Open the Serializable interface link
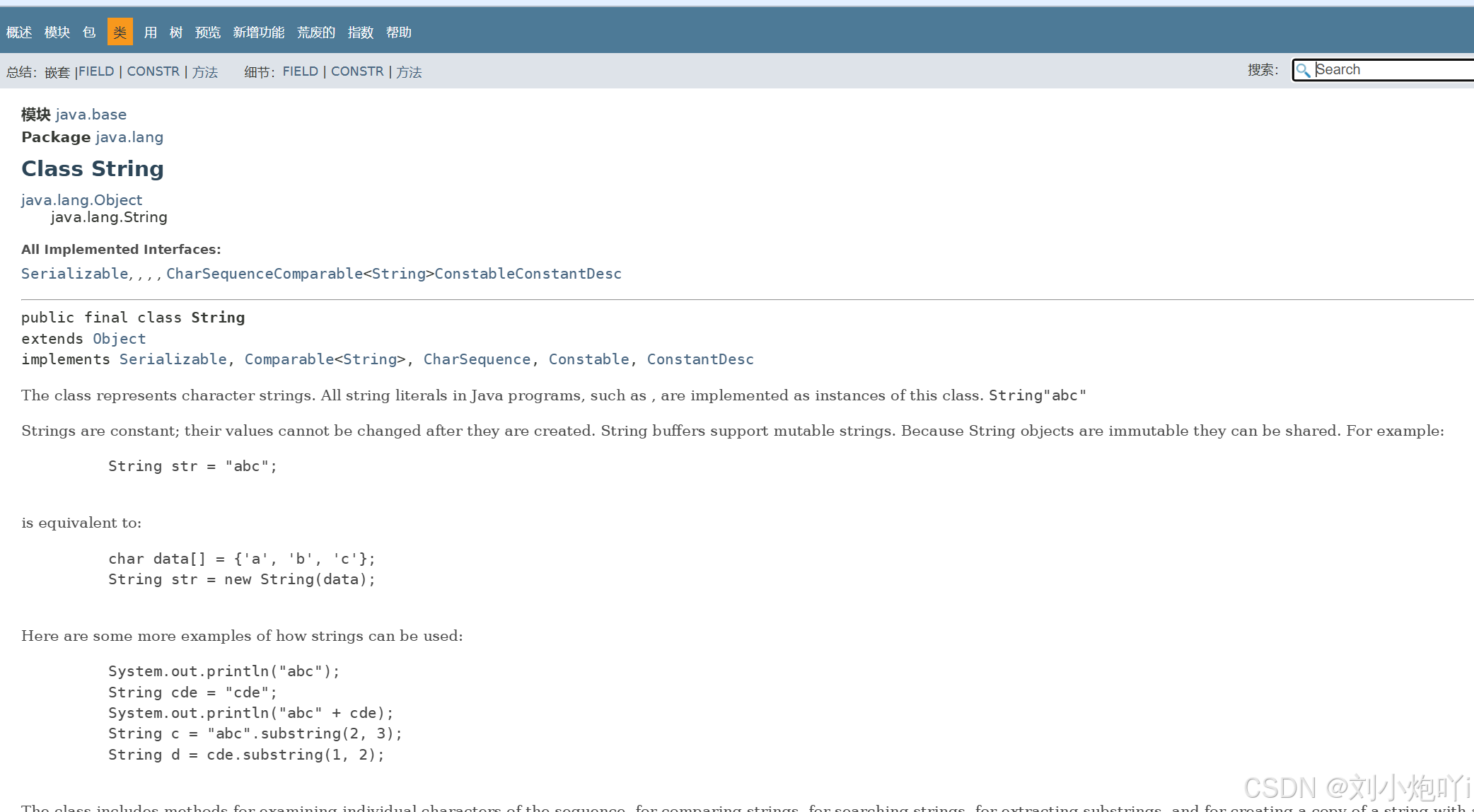1474x812 pixels. pyautogui.click(x=173, y=359)
